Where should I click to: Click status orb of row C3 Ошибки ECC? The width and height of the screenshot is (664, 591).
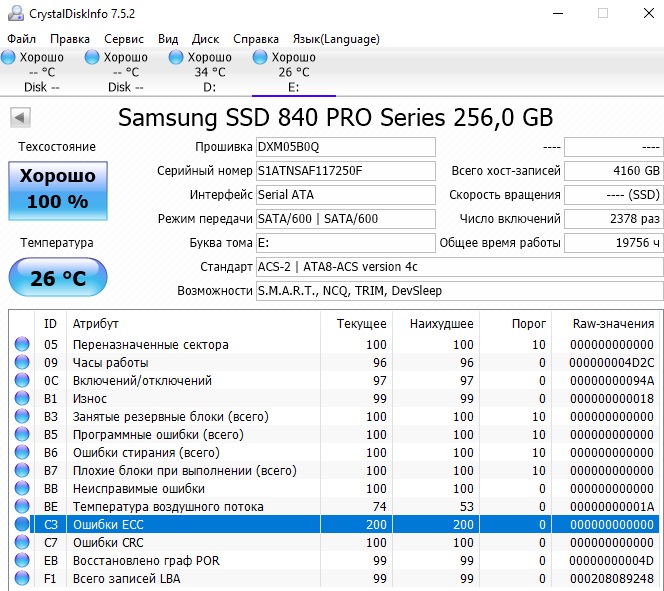coord(22,524)
